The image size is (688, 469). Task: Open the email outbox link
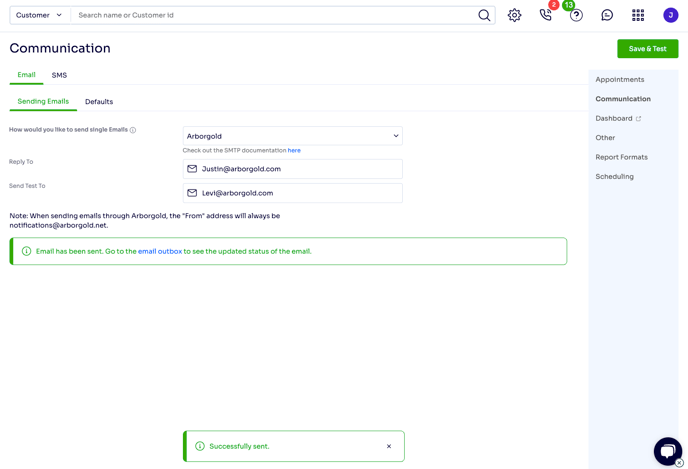click(x=160, y=251)
